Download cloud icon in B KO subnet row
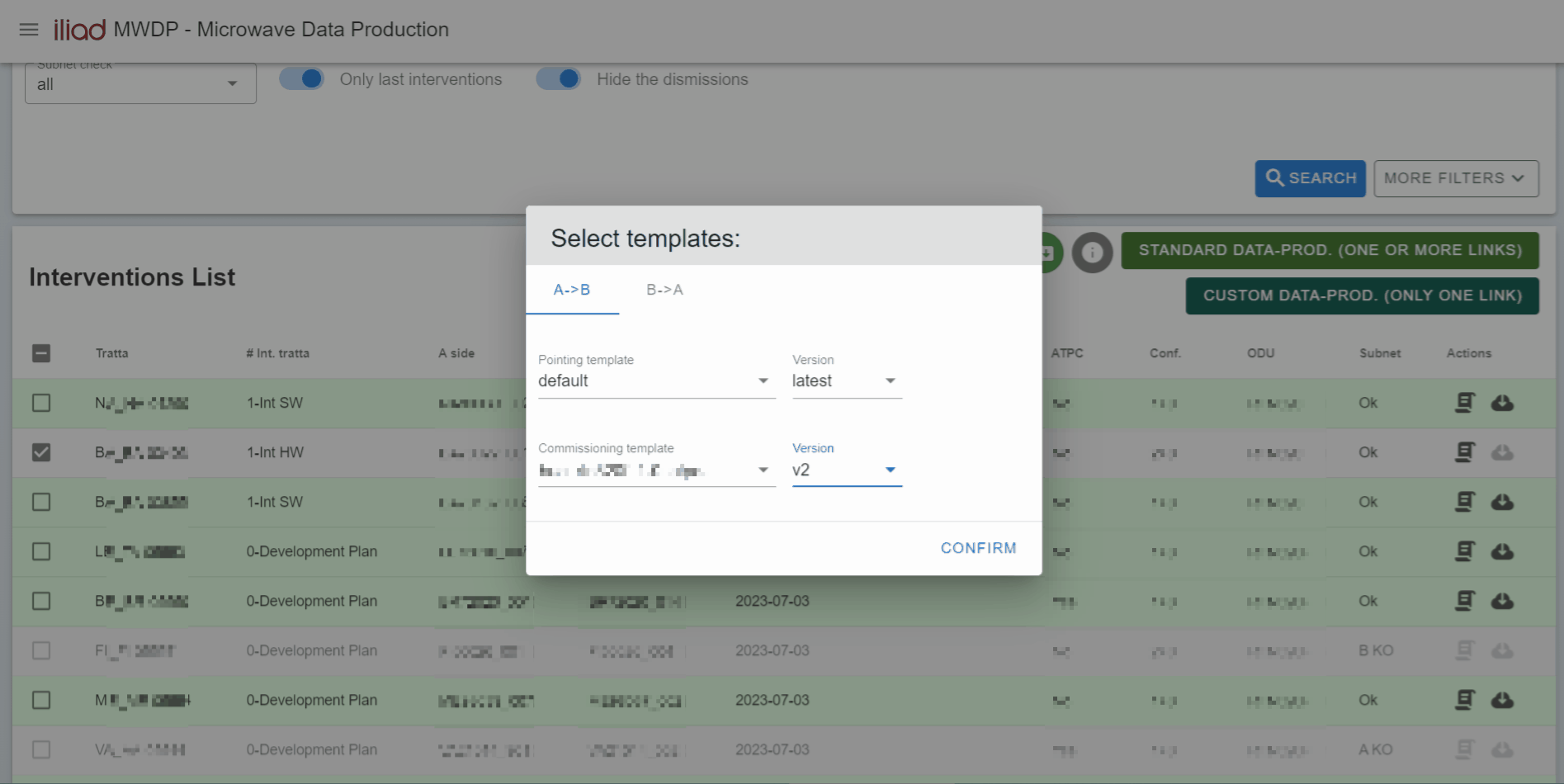 (1502, 650)
